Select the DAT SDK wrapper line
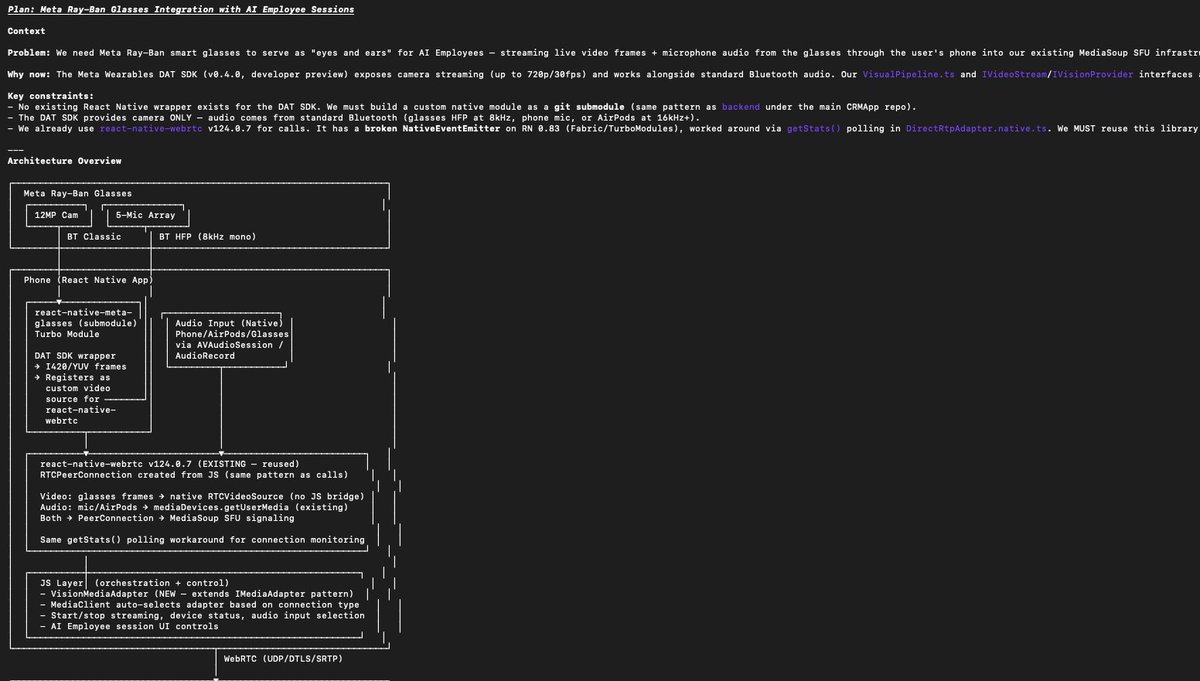 [x=75, y=355]
